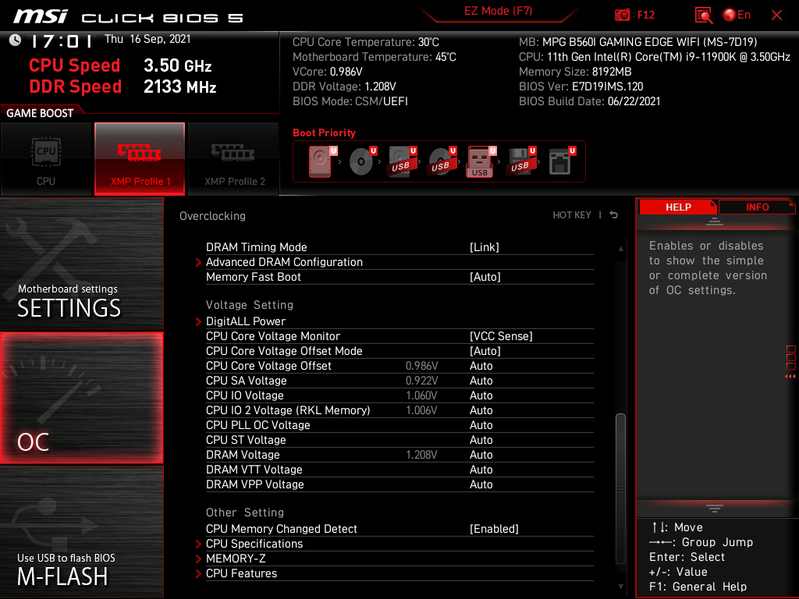Select the USB CD/DVD boot device
Image resolution: width=799 pixels, height=599 pixels.
click(x=442, y=161)
